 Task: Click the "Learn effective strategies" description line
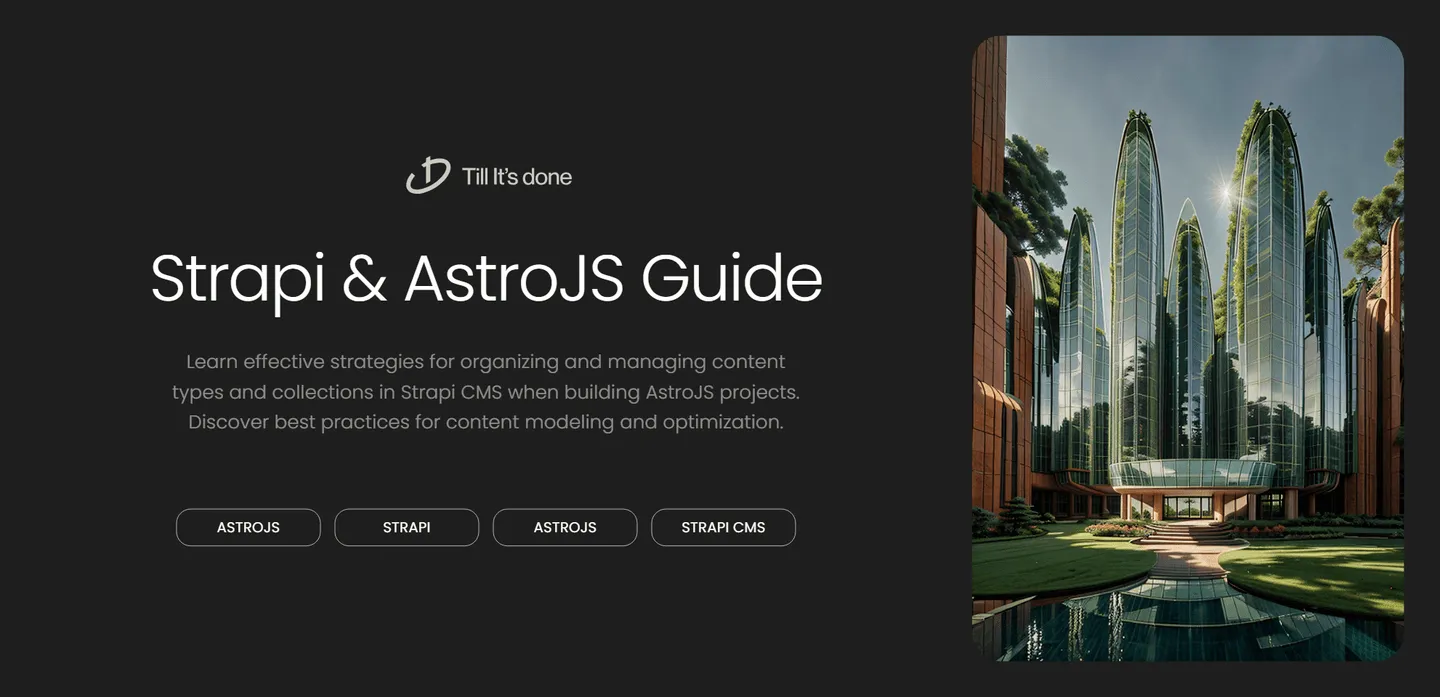[x=486, y=361]
